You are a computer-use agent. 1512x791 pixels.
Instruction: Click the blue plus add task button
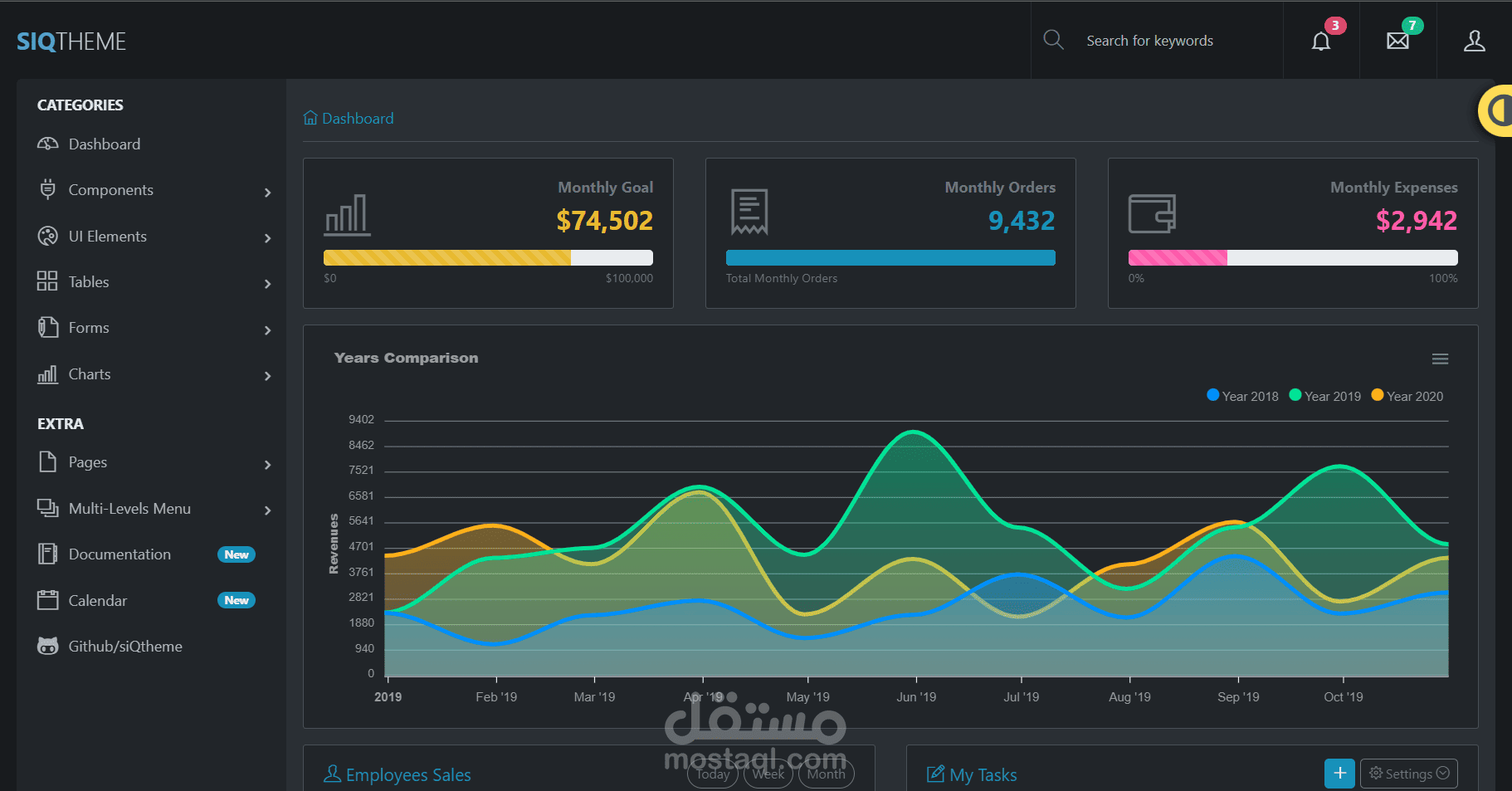pos(1339,774)
